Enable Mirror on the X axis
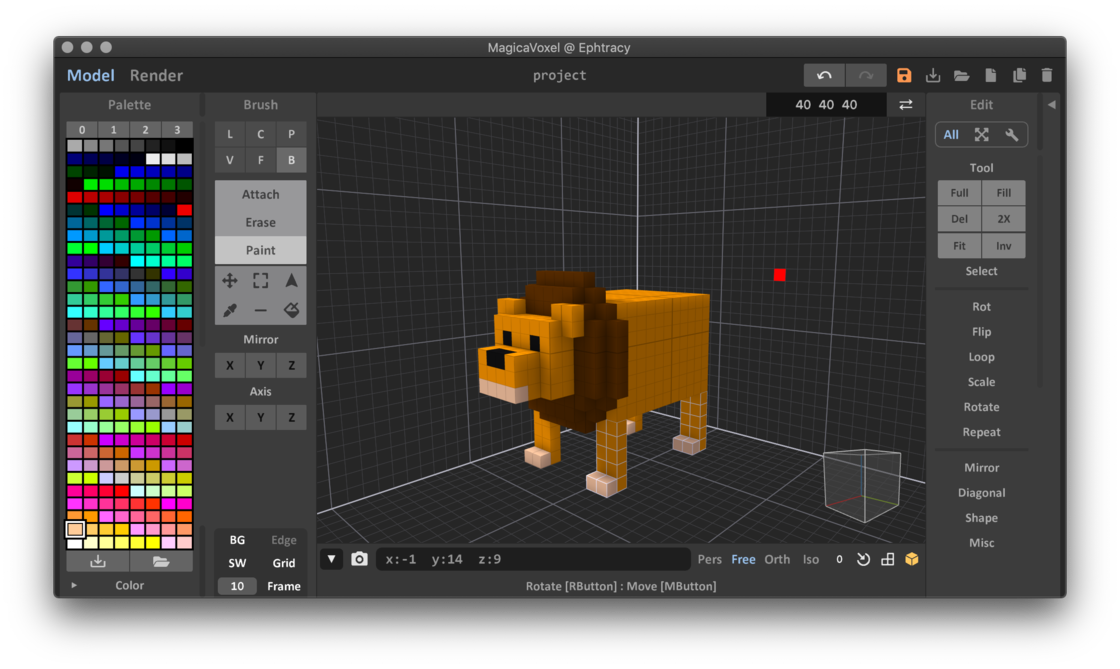This screenshot has height=669, width=1120. pyautogui.click(x=229, y=365)
